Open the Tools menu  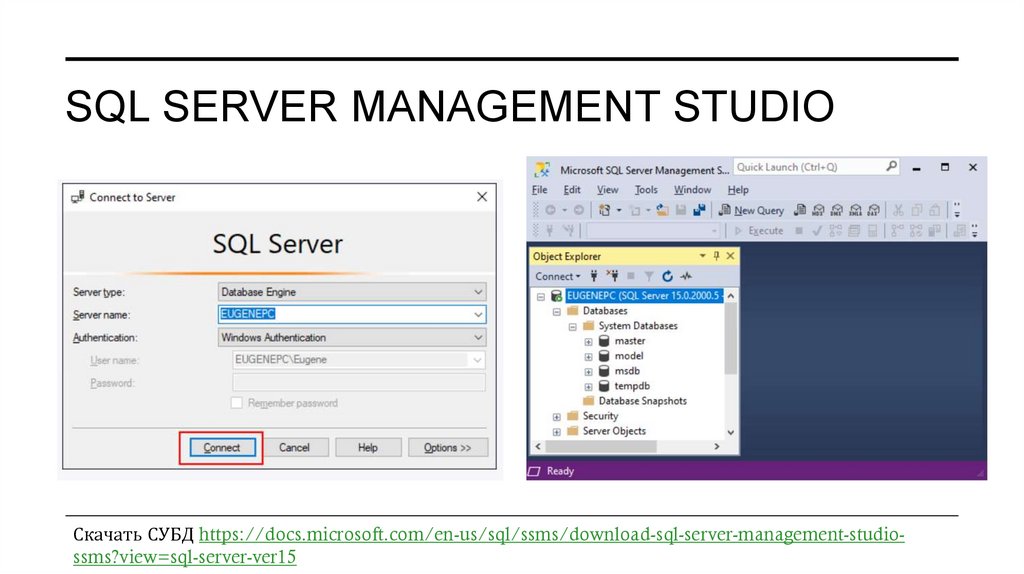(x=646, y=189)
